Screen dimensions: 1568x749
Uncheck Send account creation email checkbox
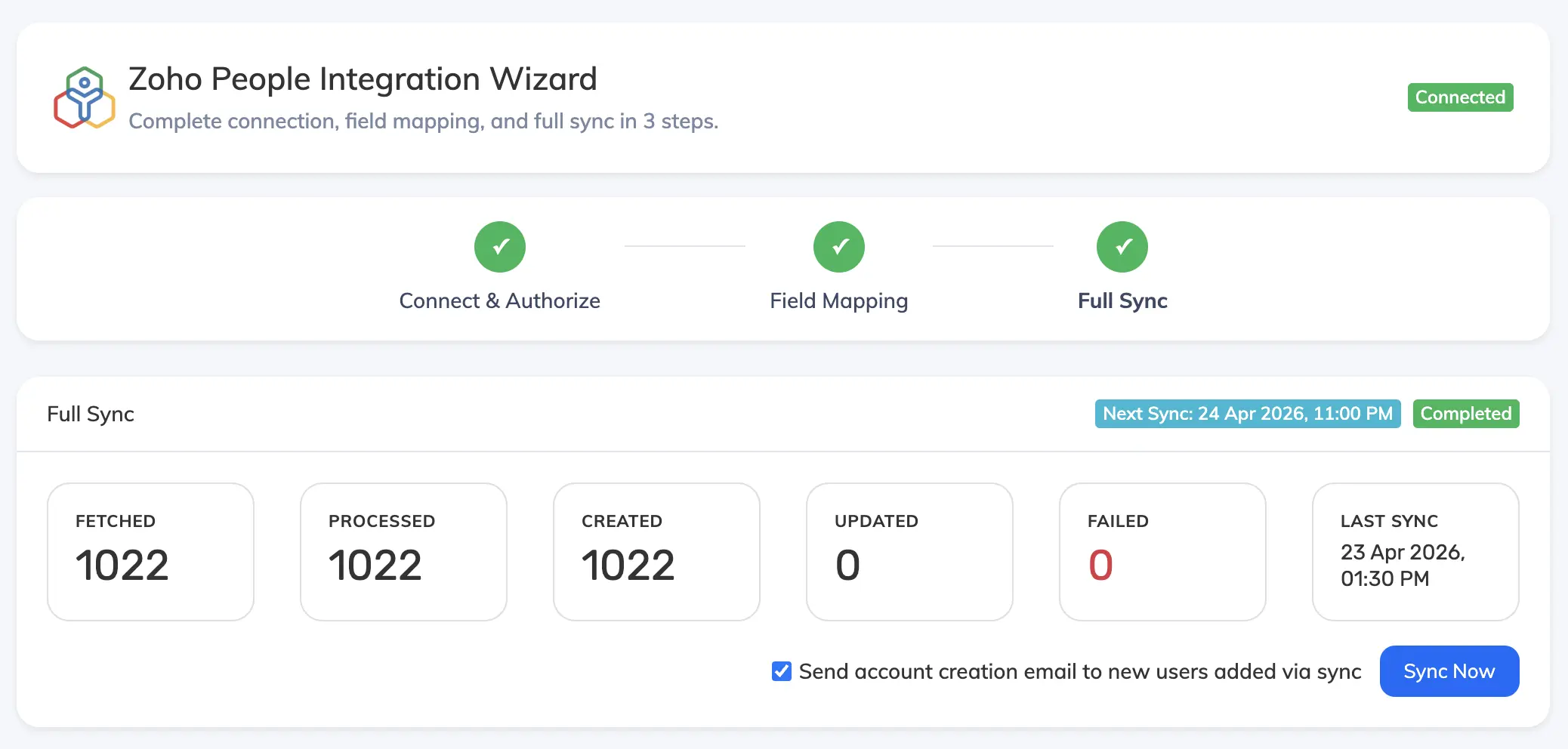pos(782,671)
